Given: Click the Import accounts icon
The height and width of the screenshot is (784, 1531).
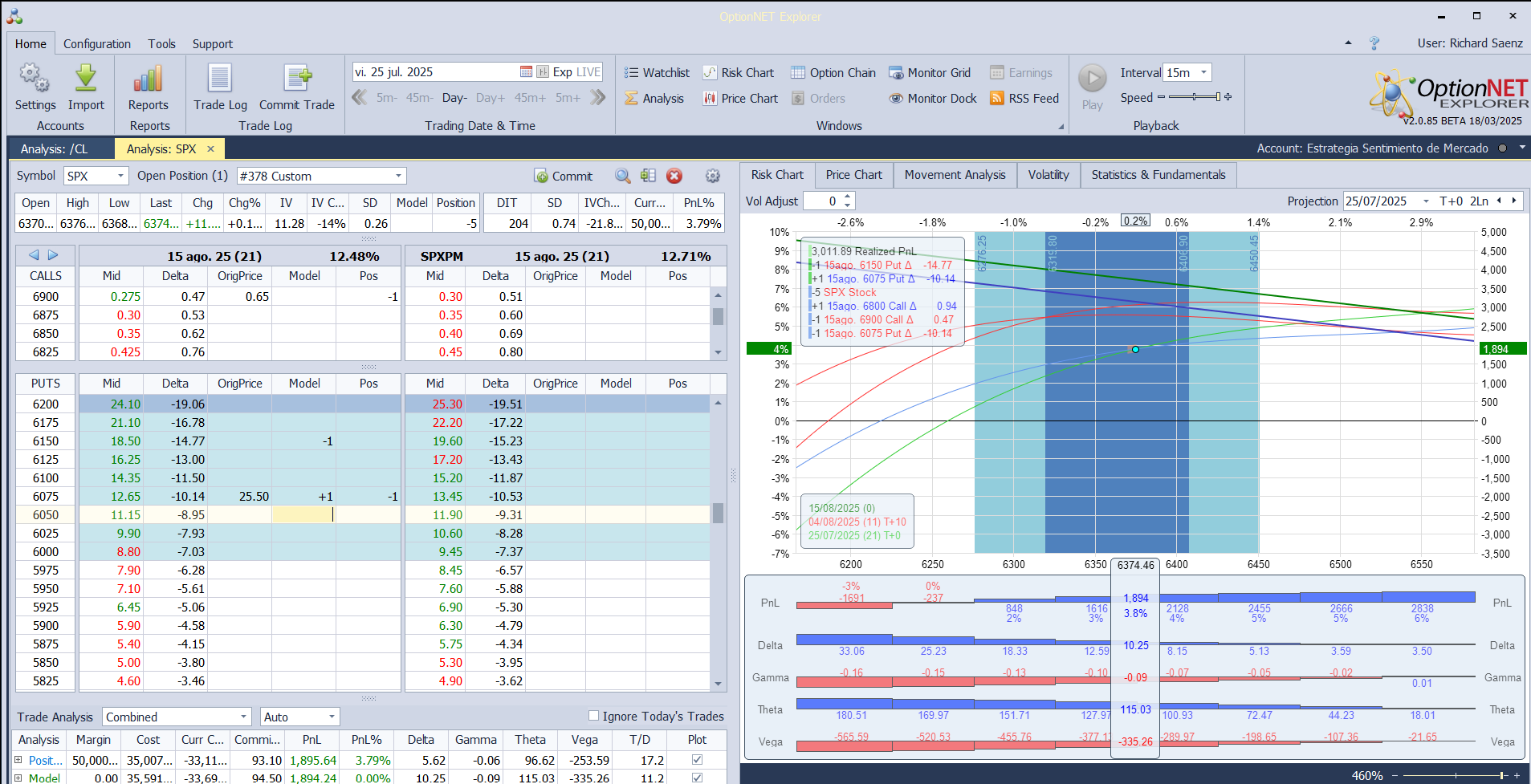Looking at the screenshot, I should coord(86,79).
